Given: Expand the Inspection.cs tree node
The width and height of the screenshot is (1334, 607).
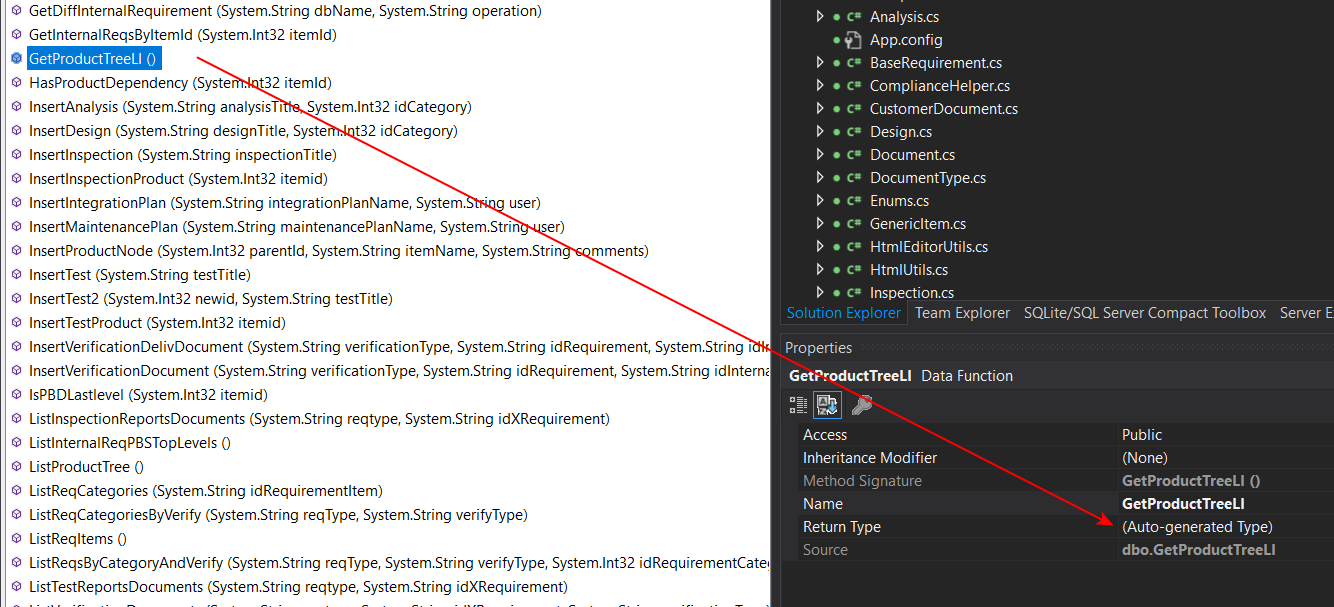Looking at the screenshot, I should (820, 292).
